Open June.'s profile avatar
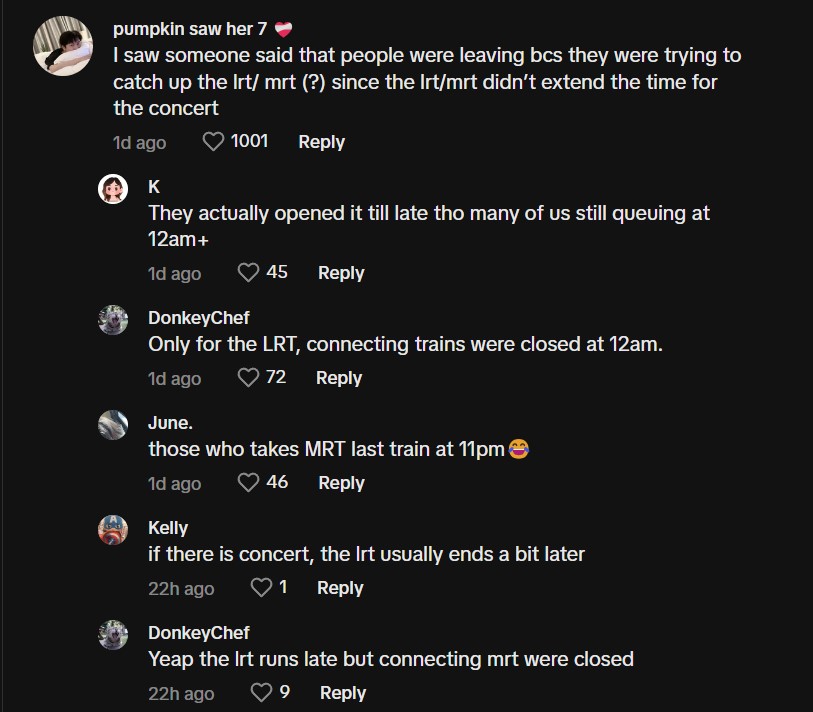Viewport: 813px width, 712px height. (x=113, y=424)
